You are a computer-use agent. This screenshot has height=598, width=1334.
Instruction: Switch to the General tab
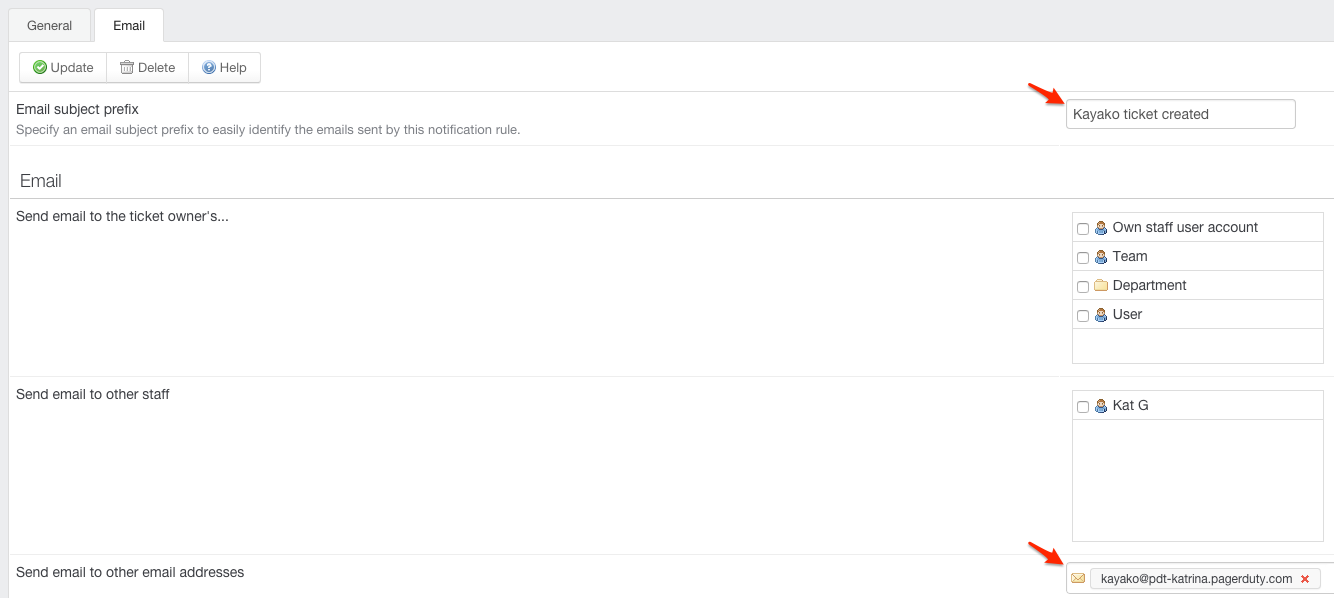49,25
